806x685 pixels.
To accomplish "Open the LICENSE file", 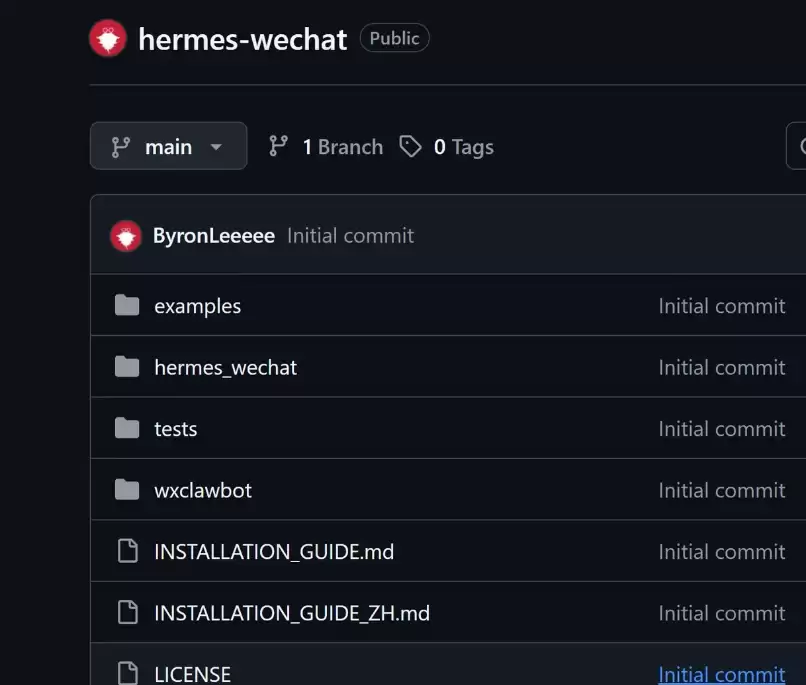I will (x=192, y=674).
